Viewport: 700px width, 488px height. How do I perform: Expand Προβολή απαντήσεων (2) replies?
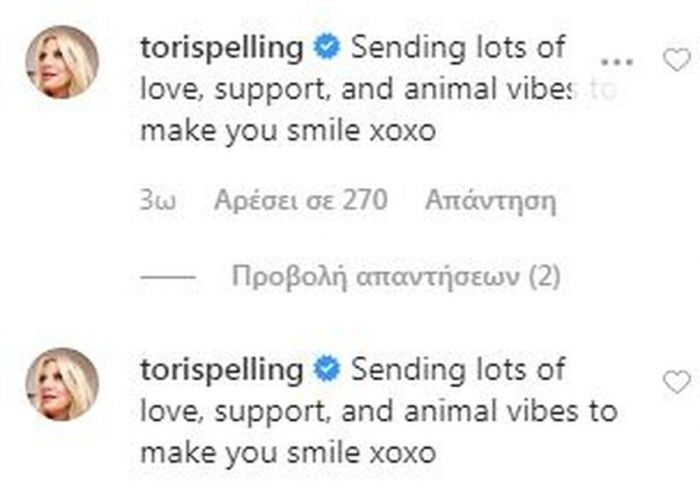point(396,277)
